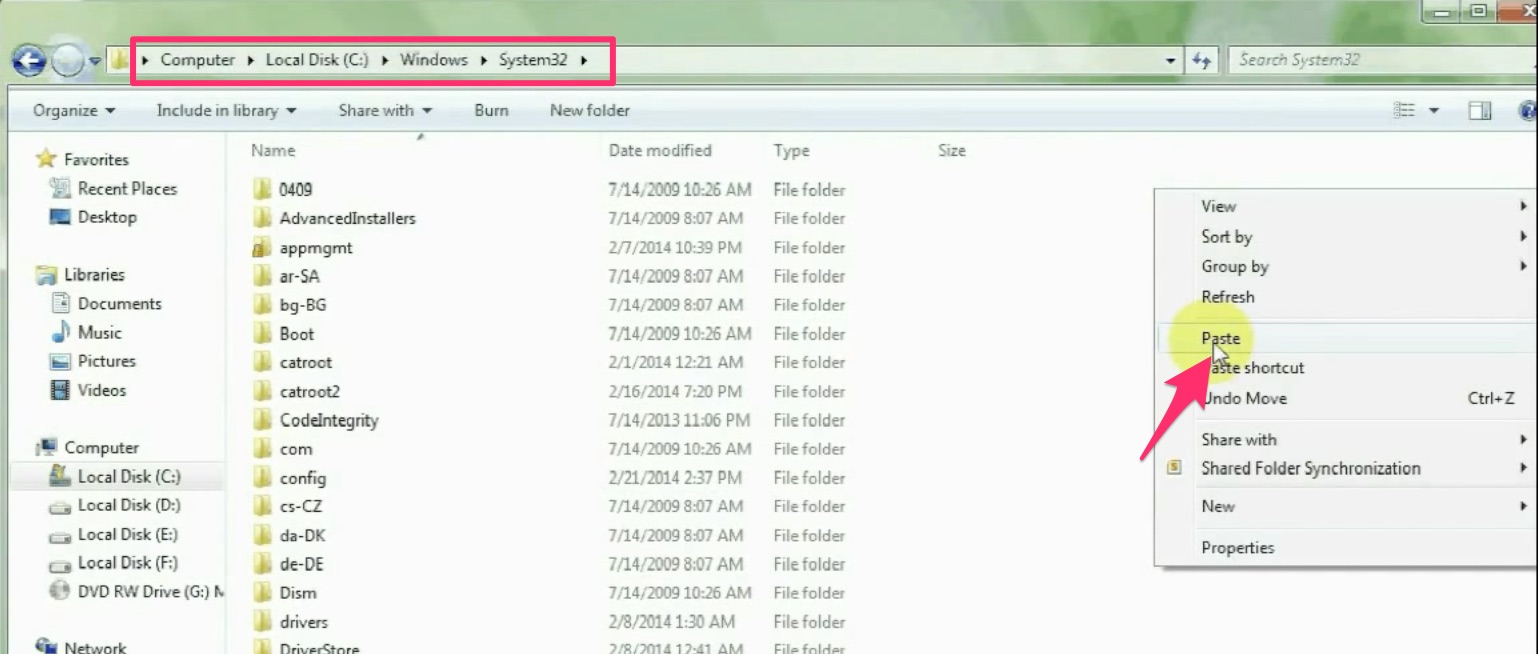Open the Organize menu

(x=74, y=110)
